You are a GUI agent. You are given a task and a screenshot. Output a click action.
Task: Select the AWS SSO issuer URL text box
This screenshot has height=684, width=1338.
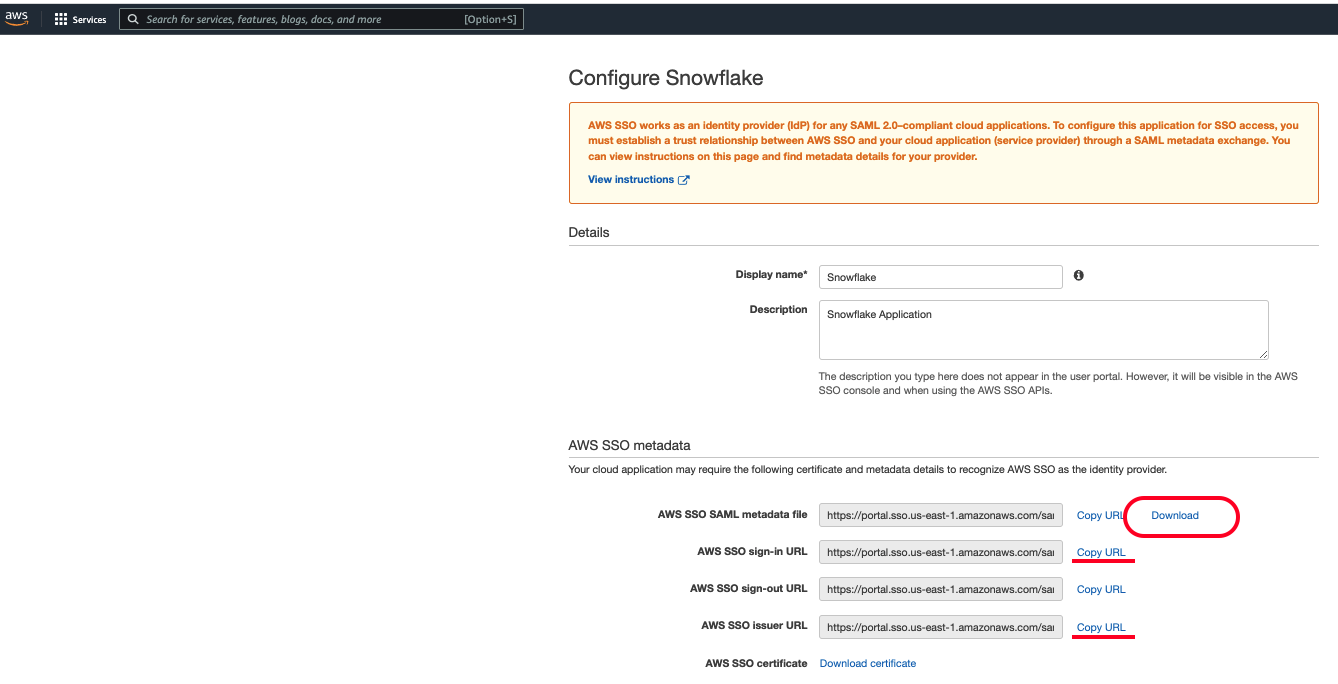point(940,627)
